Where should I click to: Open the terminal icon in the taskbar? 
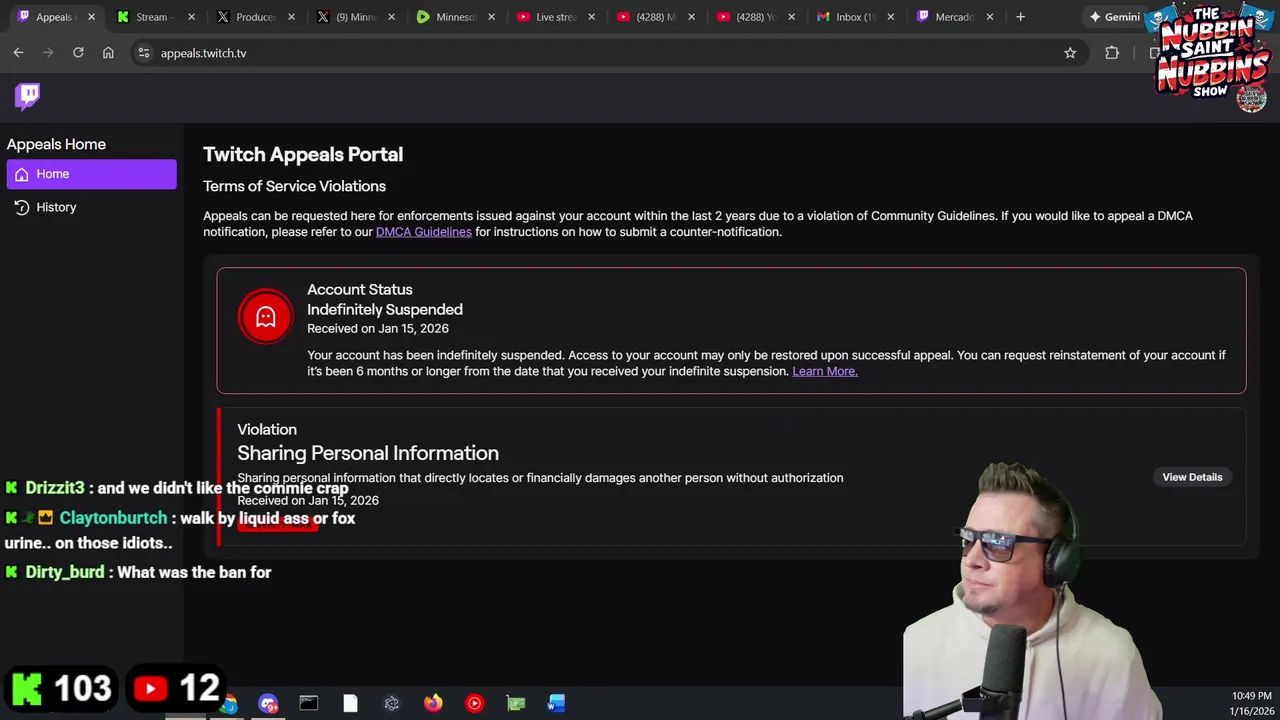click(309, 704)
